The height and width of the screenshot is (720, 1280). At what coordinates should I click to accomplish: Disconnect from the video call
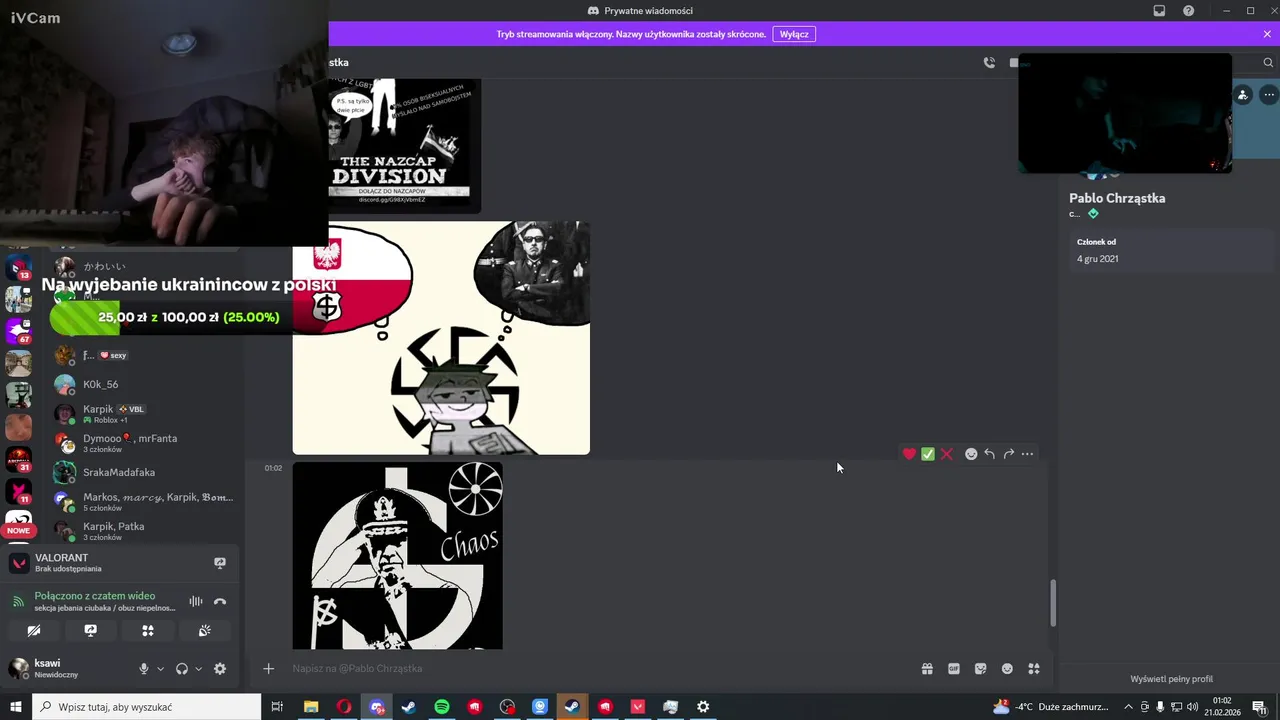220,601
